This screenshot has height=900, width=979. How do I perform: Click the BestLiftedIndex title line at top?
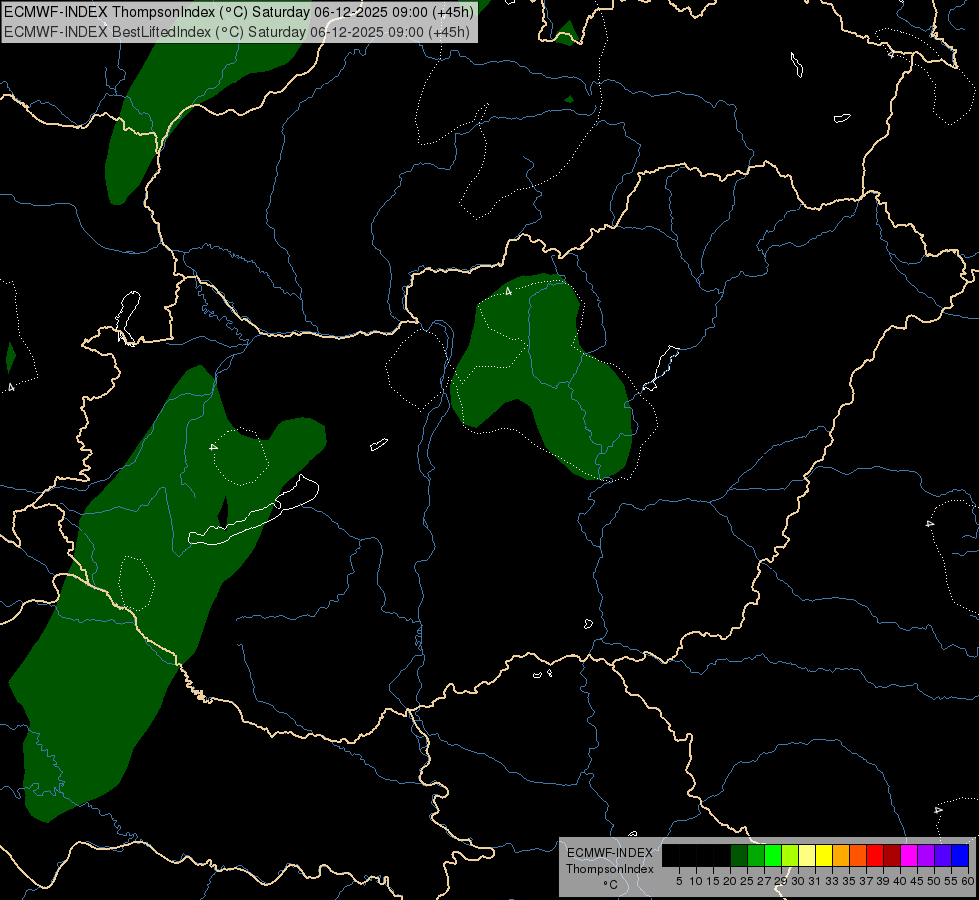[237, 32]
